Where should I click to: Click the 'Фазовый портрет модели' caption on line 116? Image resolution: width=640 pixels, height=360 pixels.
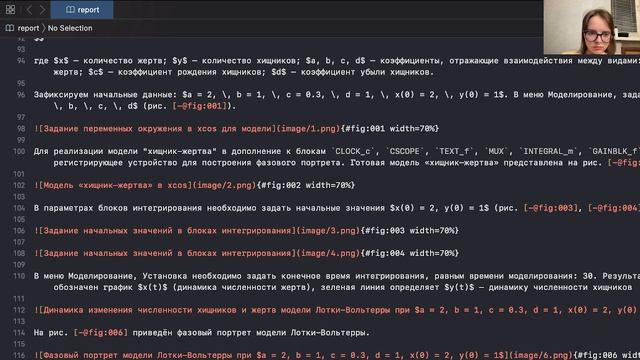pos(98,356)
